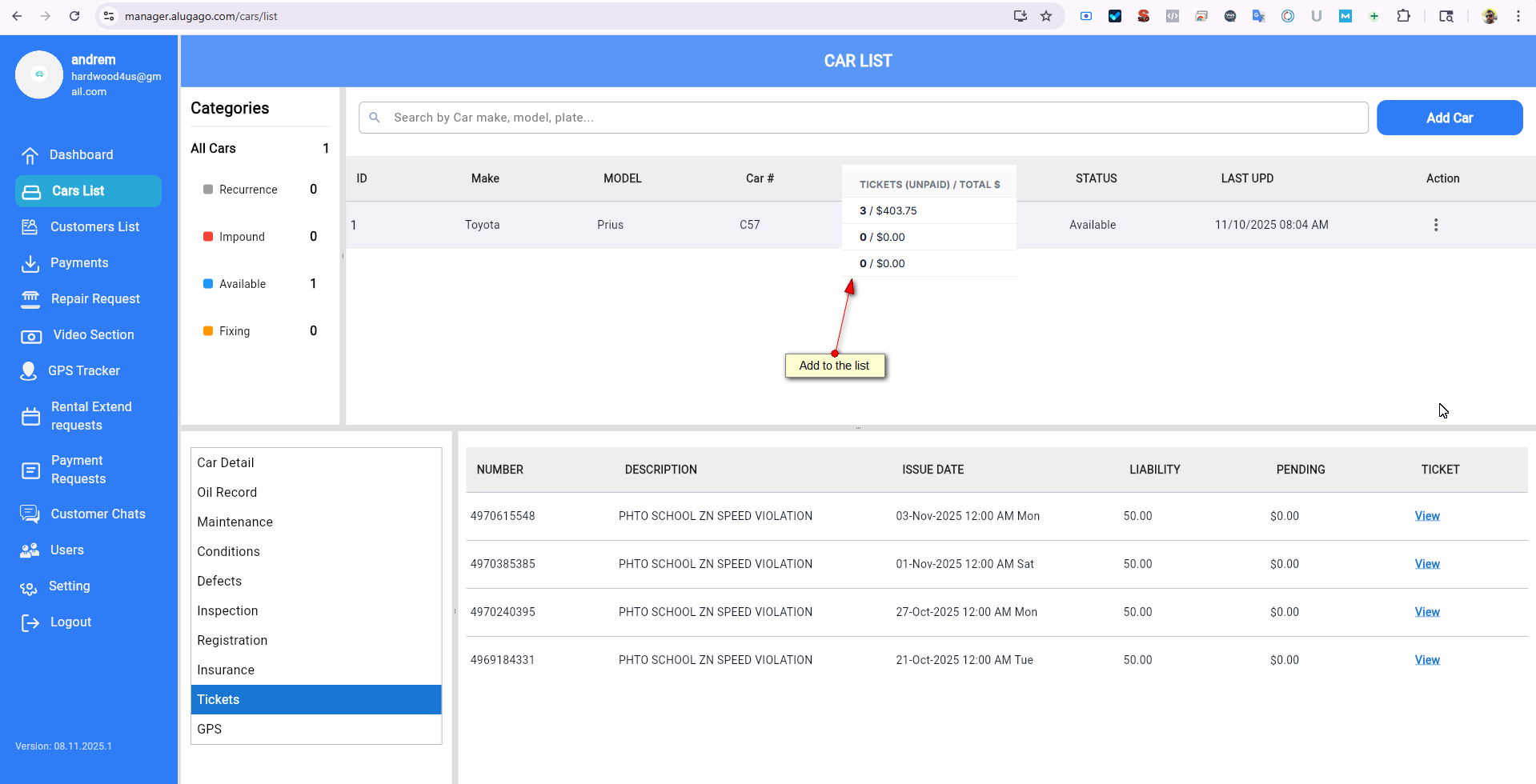1536x784 pixels.
Task: Select Oil Record in detail list
Action: point(227,493)
